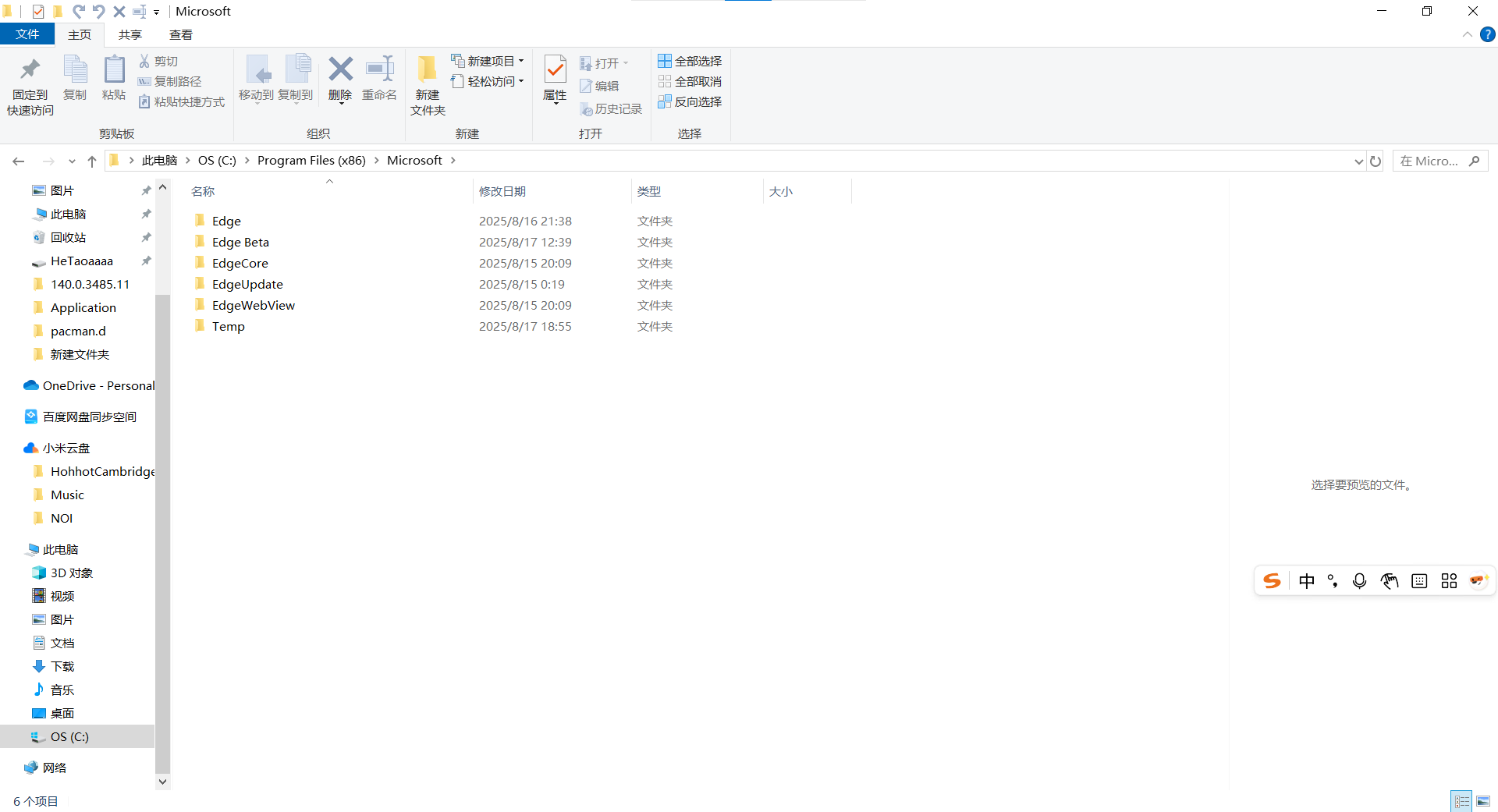Screen dimensions: 1498x812
Task: Refresh the folder view
Action: tap(1376, 161)
